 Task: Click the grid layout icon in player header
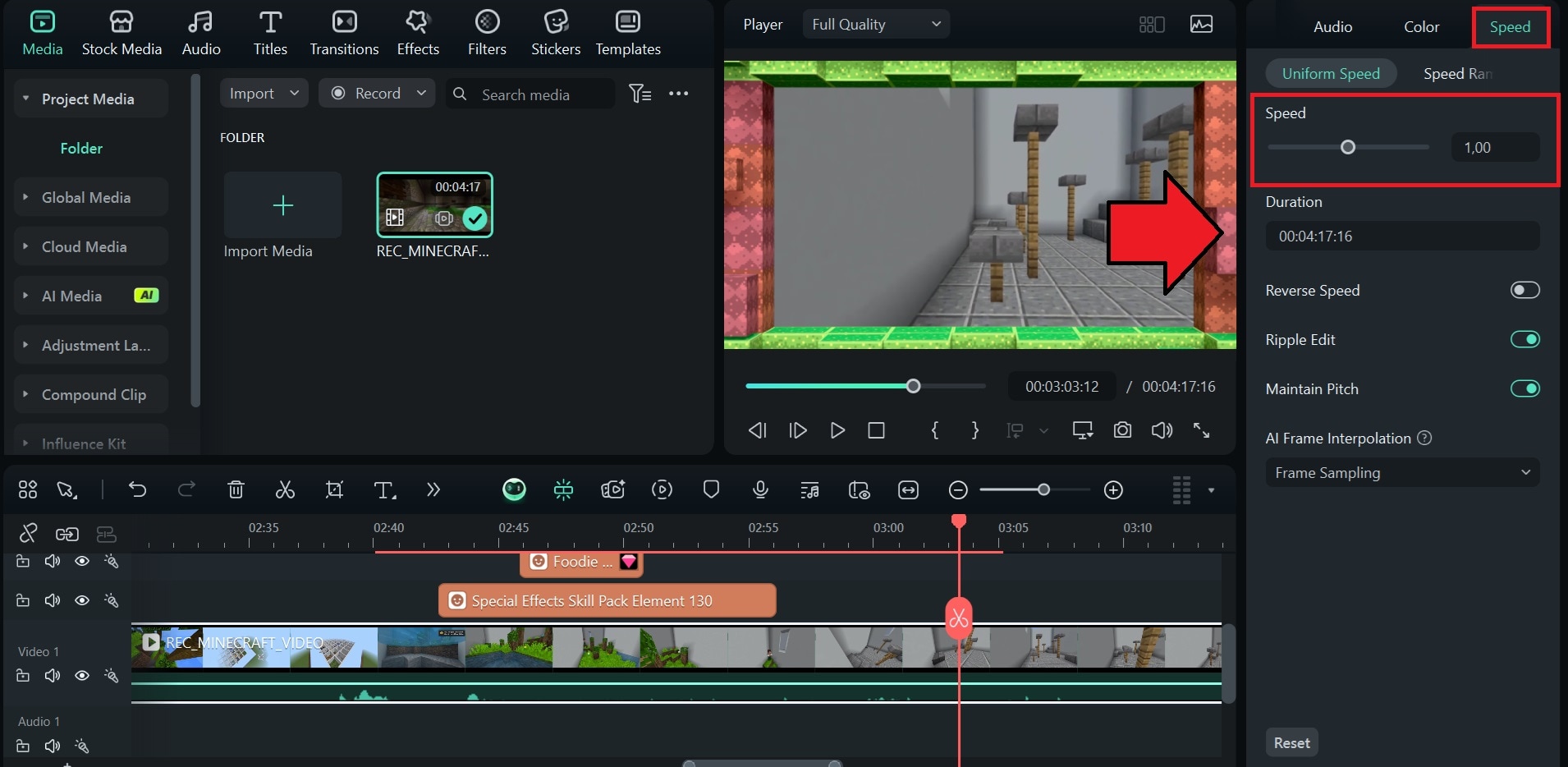pyautogui.click(x=1152, y=25)
